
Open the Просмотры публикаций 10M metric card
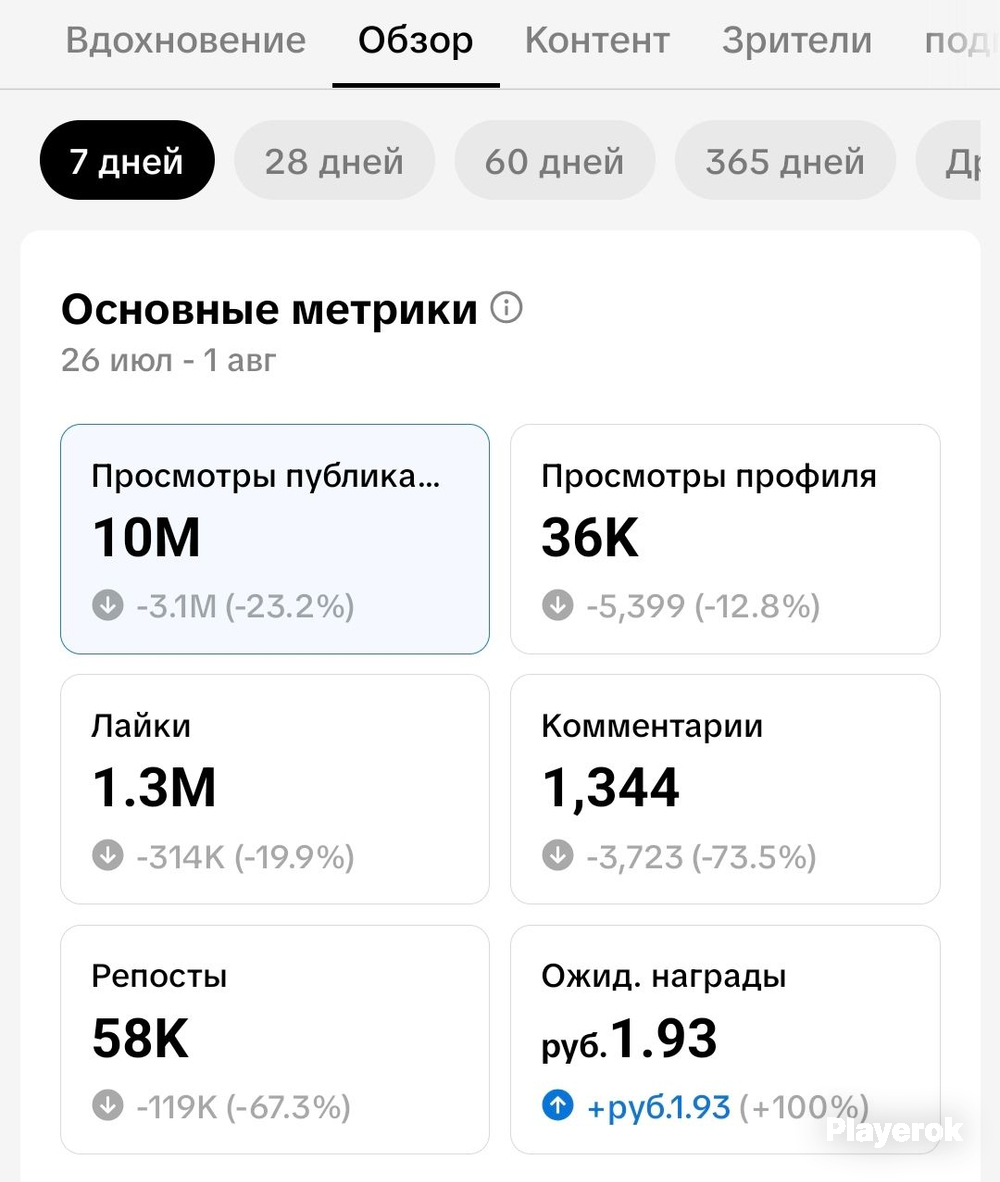coord(275,539)
